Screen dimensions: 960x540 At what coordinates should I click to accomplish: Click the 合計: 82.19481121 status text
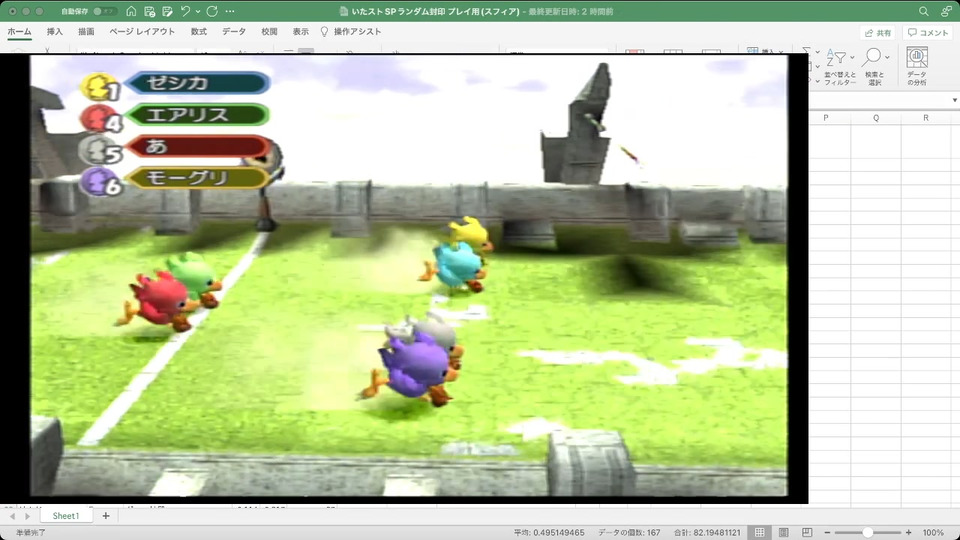pyautogui.click(x=707, y=533)
